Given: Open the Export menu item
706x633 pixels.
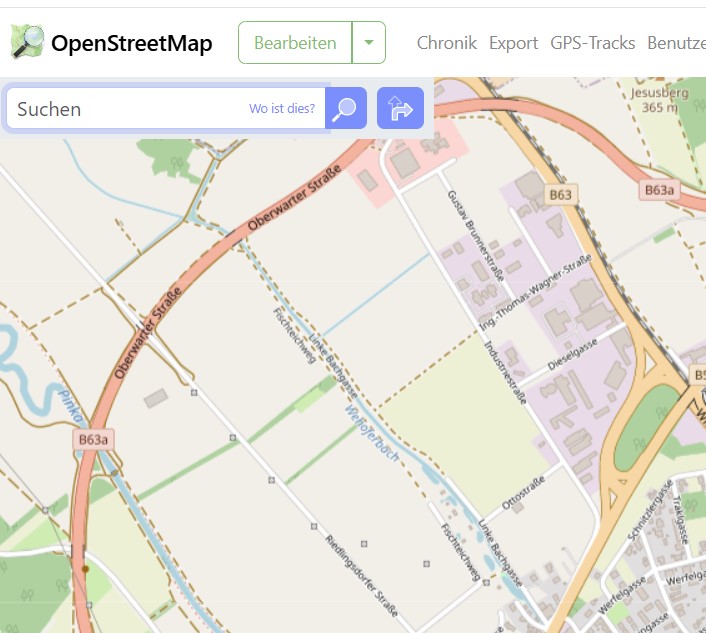Looking at the screenshot, I should coord(513,43).
